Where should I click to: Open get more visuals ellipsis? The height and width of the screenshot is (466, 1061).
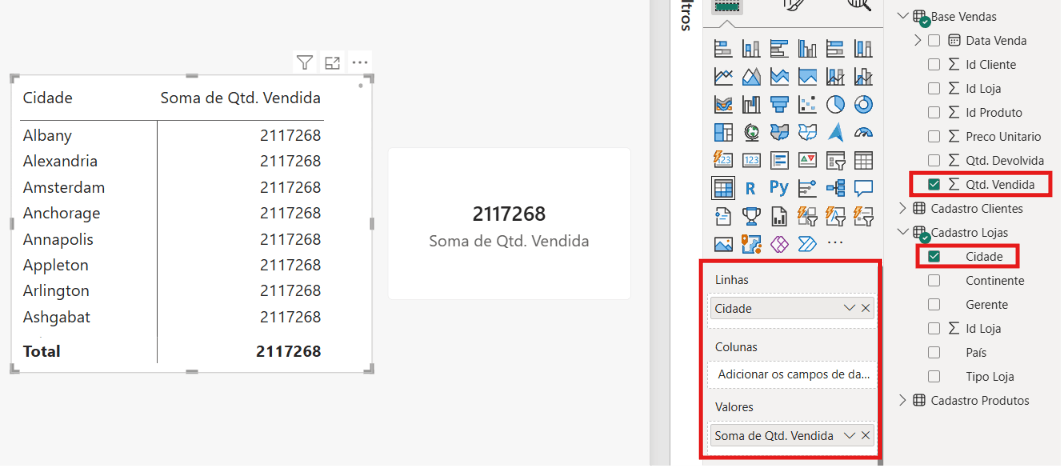(x=836, y=243)
